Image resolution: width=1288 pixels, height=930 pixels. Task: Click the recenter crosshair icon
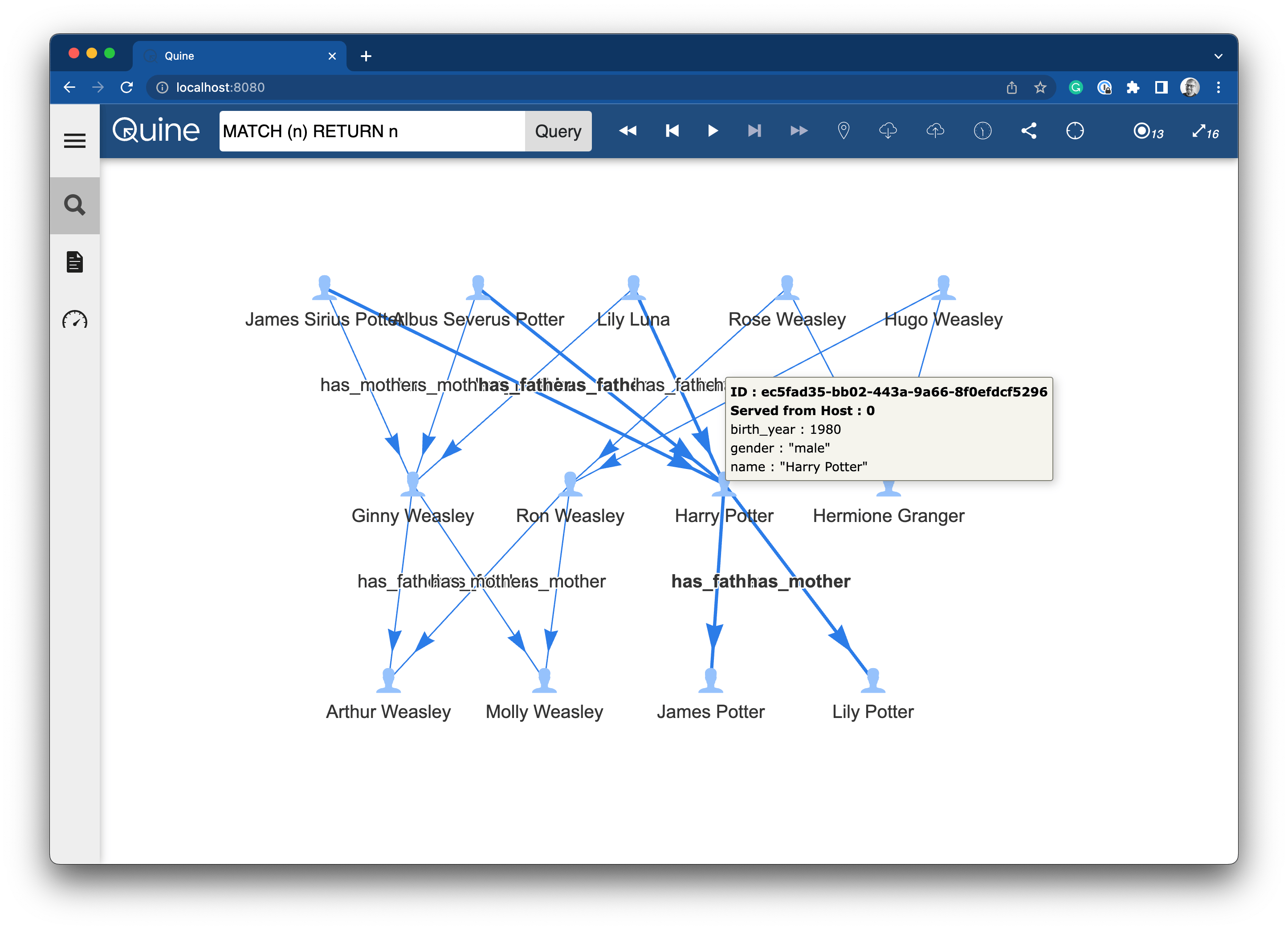coord(1075,131)
